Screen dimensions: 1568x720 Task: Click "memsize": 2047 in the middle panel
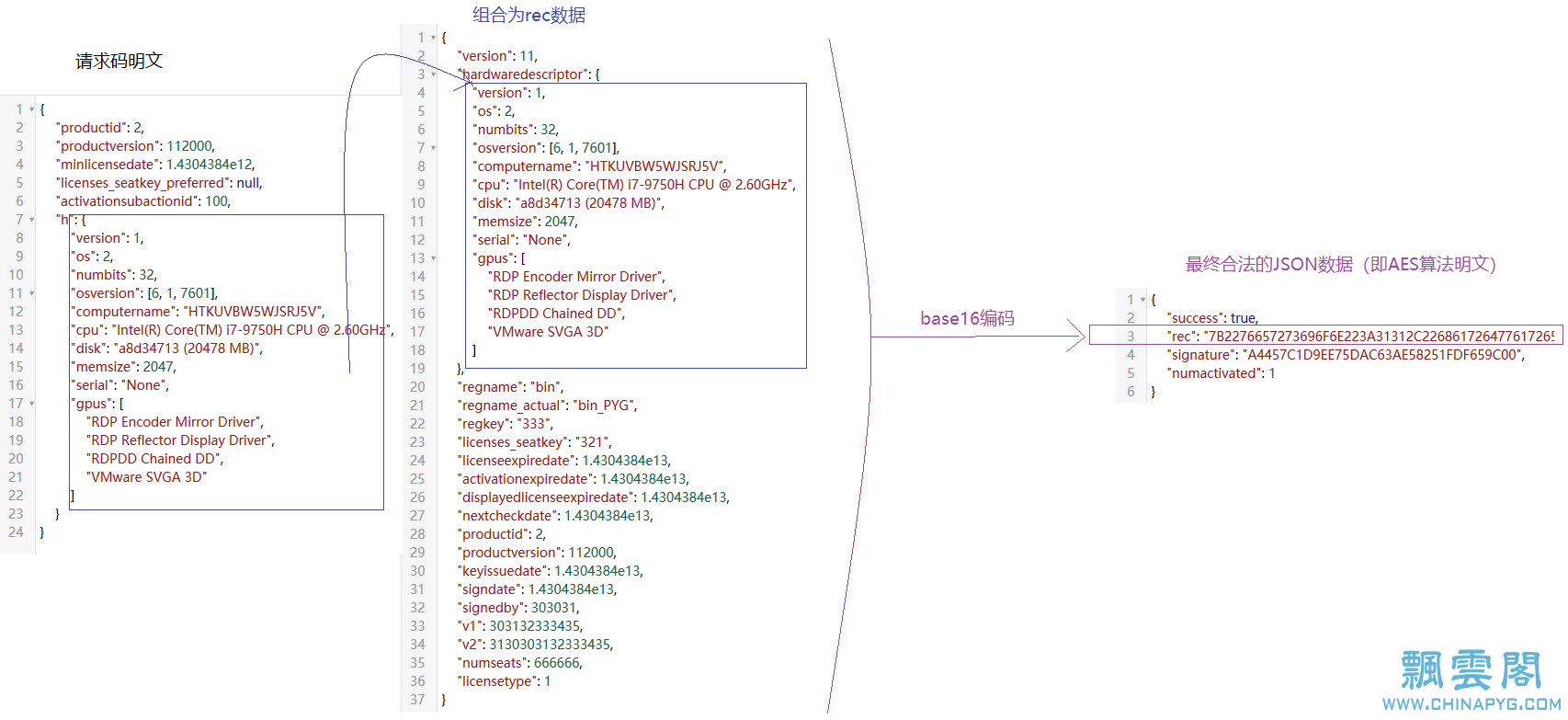pos(525,222)
